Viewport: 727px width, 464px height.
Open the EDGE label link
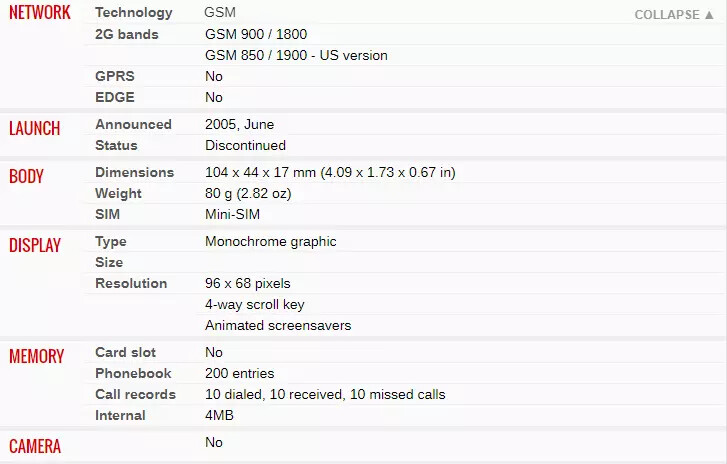[x=115, y=97]
